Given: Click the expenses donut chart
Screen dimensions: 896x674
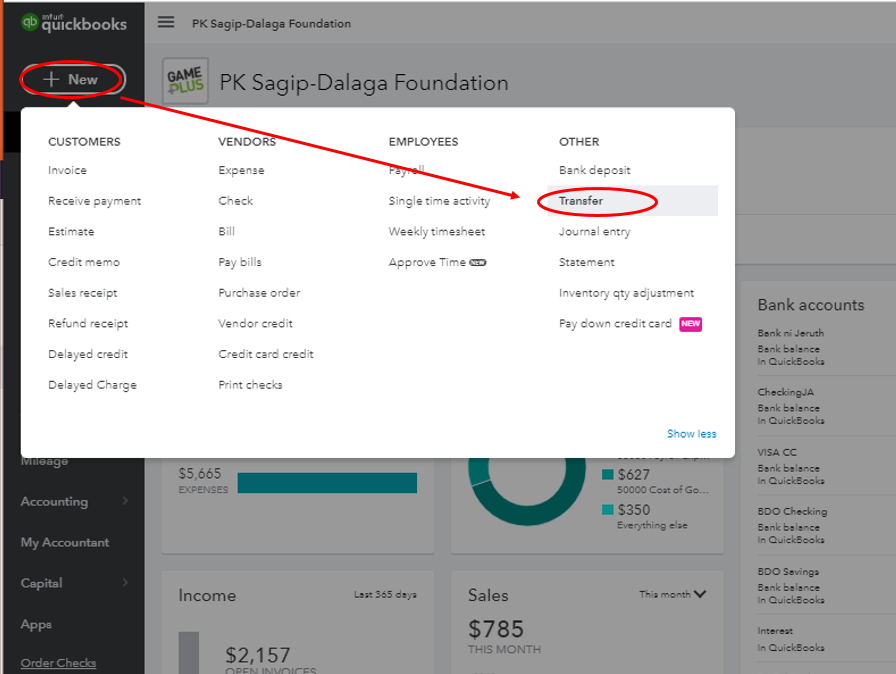Looking at the screenshot, I should [527, 490].
